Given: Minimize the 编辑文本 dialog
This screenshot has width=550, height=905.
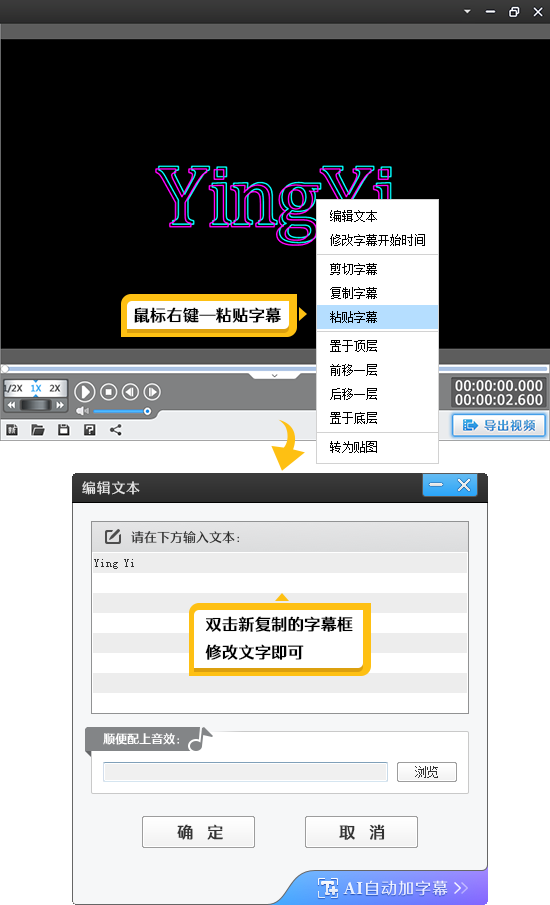Looking at the screenshot, I should [x=436, y=485].
